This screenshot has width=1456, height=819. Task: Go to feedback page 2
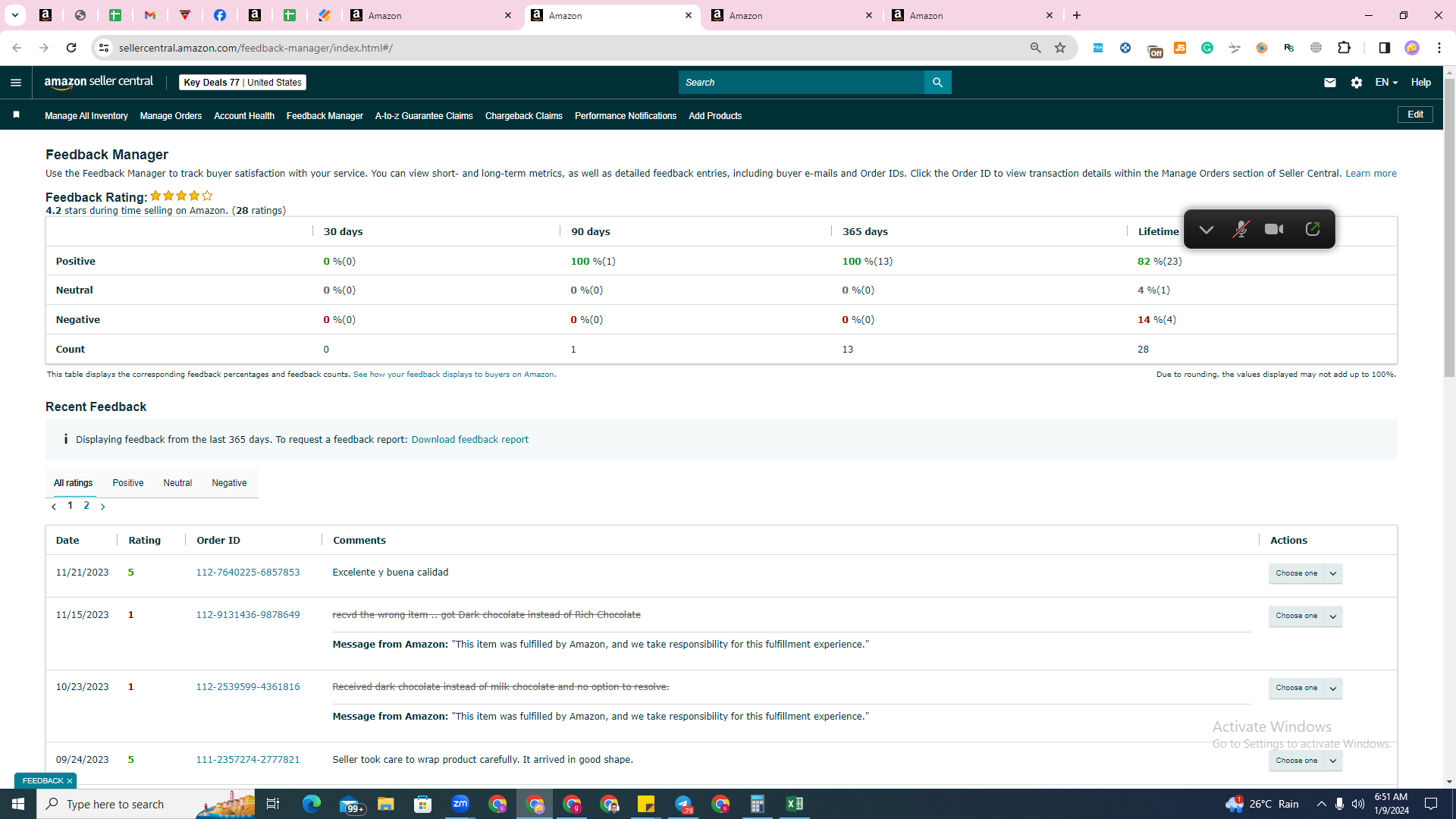pyautogui.click(x=86, y=506)
